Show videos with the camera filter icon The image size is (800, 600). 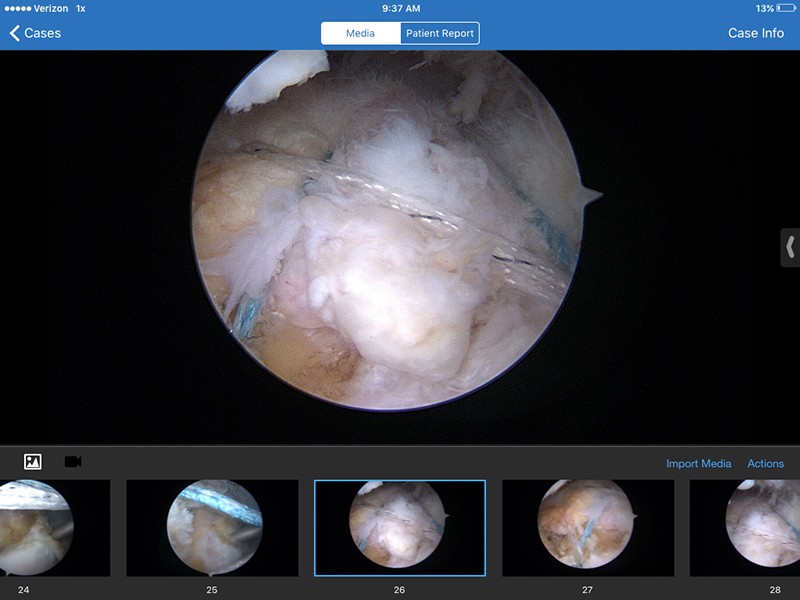click(73, 462)
